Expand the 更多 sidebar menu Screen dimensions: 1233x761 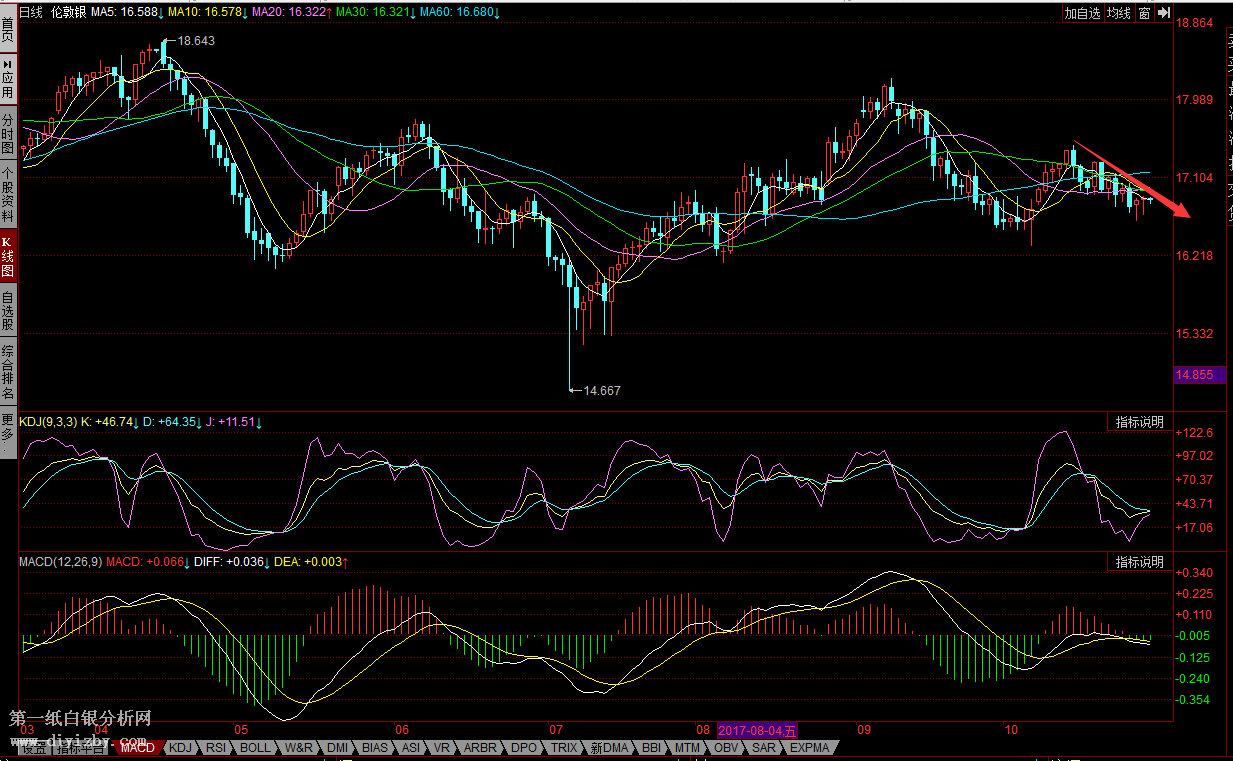(8, 431)
